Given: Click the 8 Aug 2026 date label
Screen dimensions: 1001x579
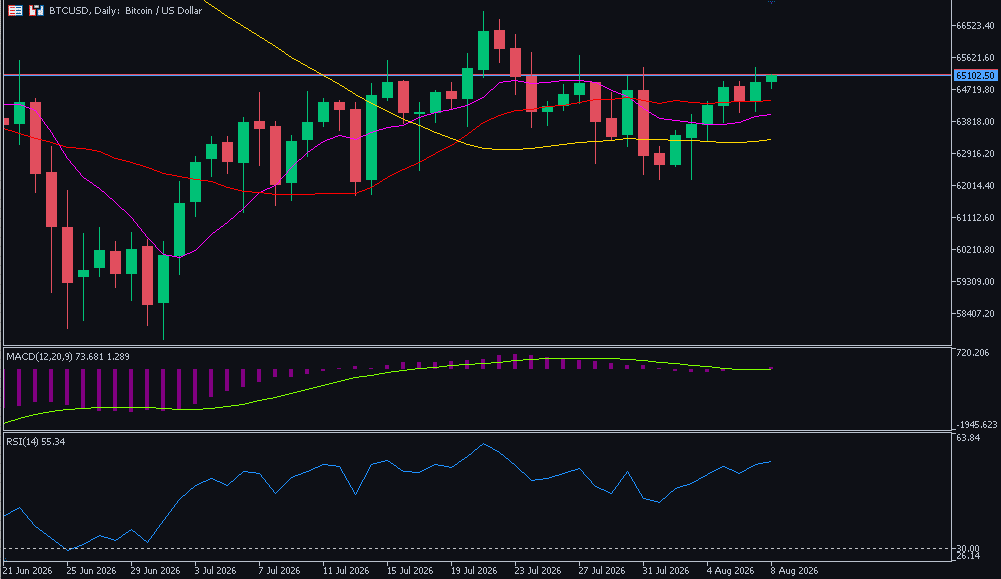Looking at the screenshot, I should click(794, 570).
